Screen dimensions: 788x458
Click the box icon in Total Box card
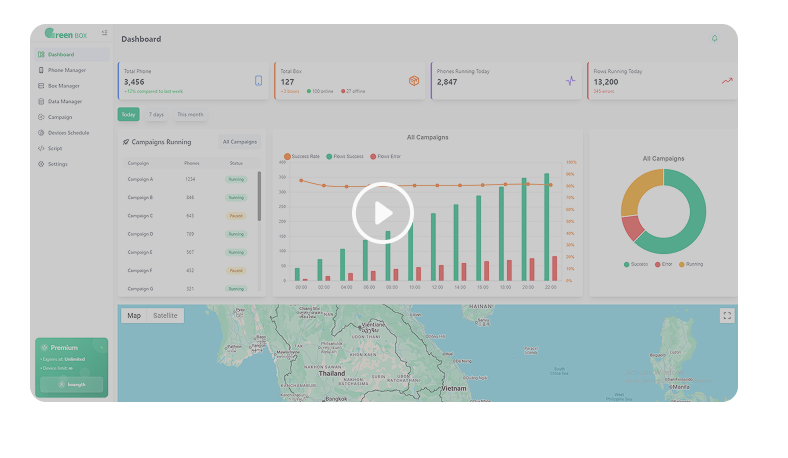[x=414, y=81]
